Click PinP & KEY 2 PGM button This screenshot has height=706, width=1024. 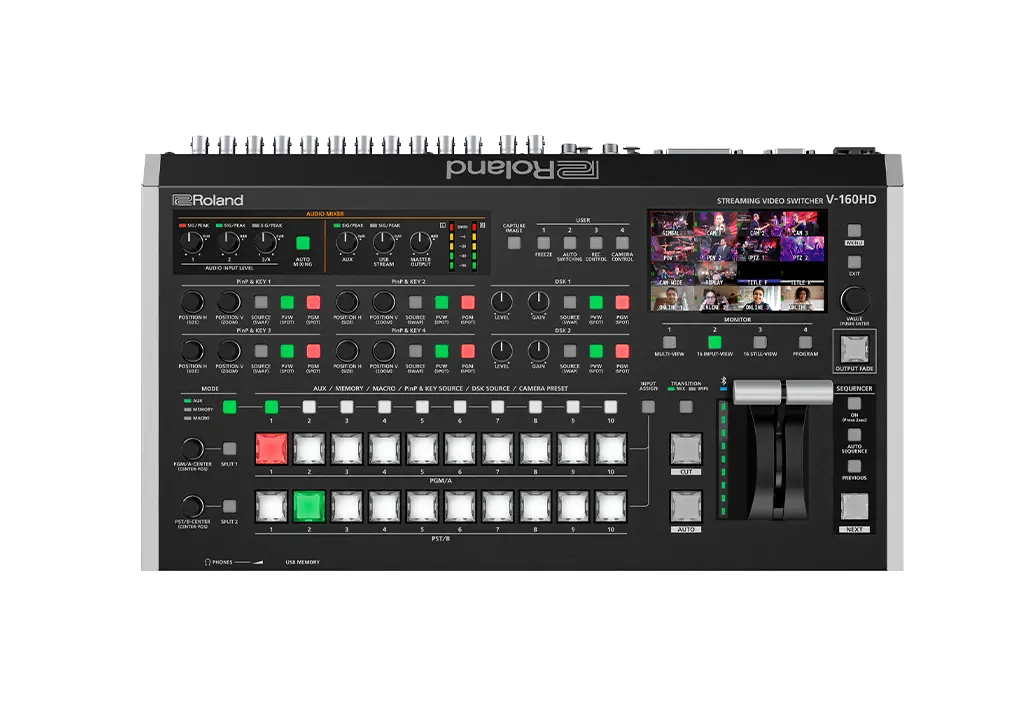pyautogui.click(x=468, y=302)
